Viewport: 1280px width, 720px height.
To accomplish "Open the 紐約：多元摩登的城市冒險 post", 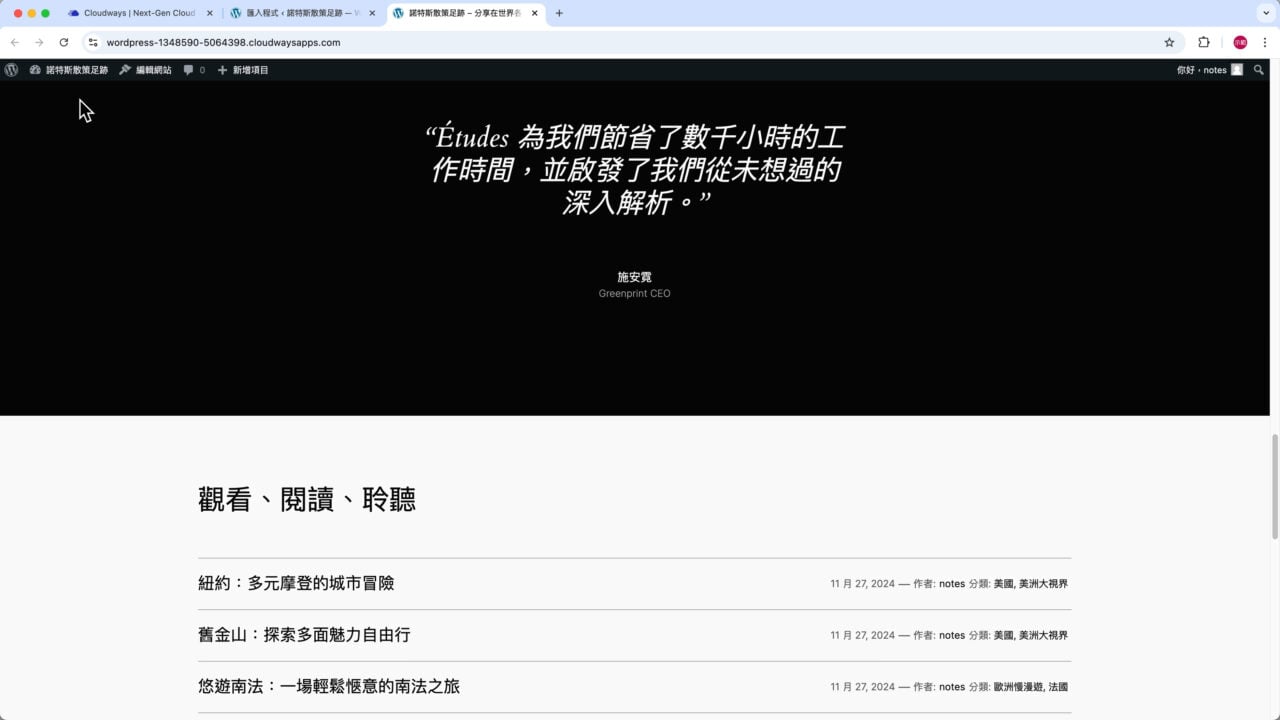I will click(x=296, y=583).
